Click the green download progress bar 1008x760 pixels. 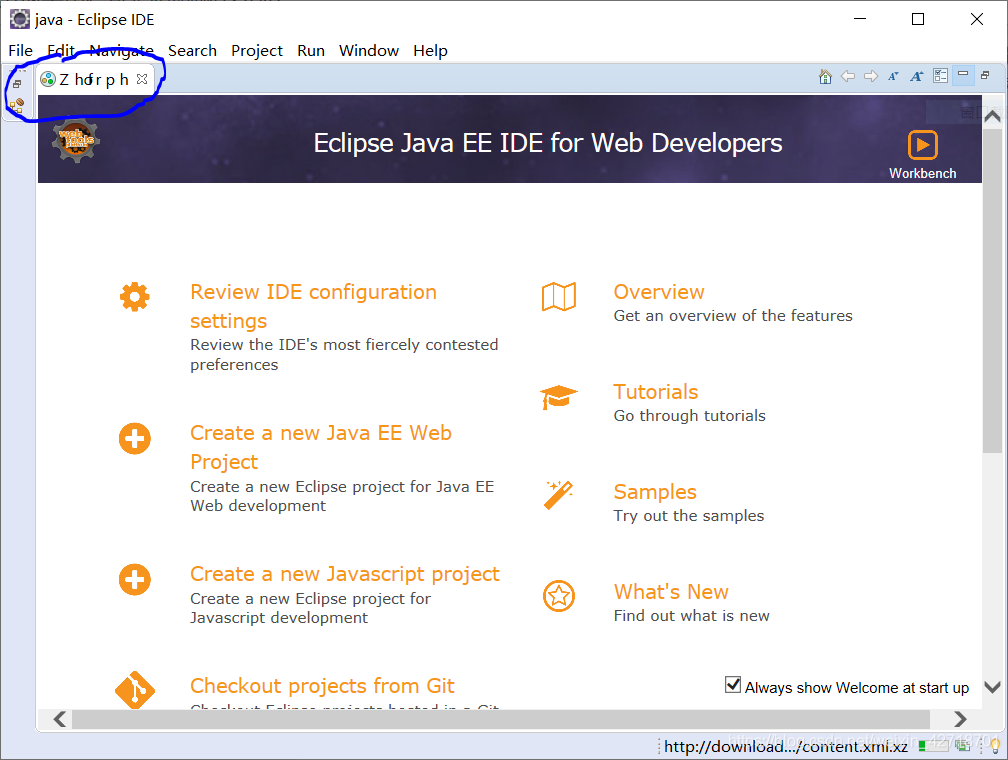point(934,746)
